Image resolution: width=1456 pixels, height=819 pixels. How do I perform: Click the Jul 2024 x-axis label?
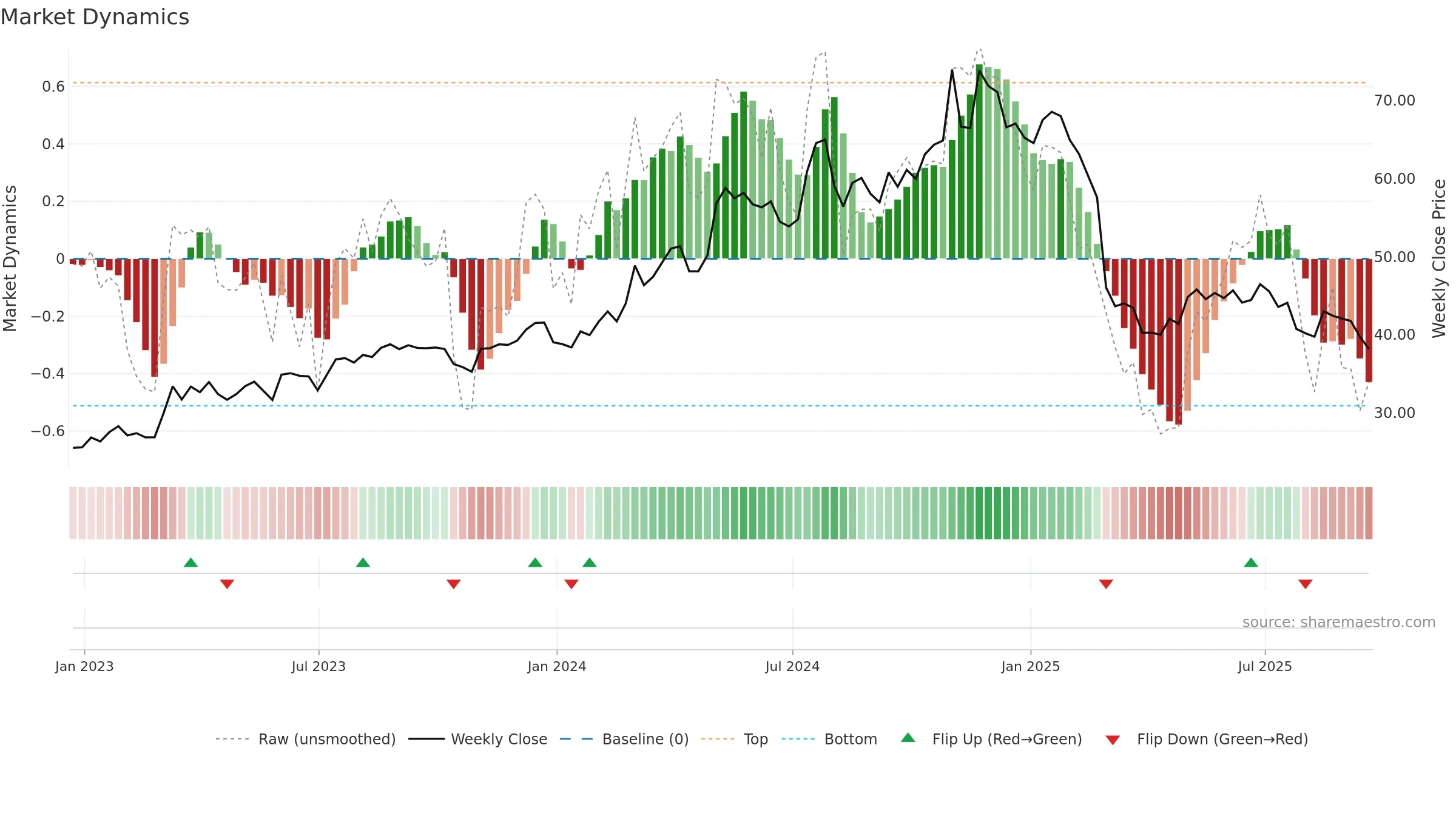coord(792,667)
